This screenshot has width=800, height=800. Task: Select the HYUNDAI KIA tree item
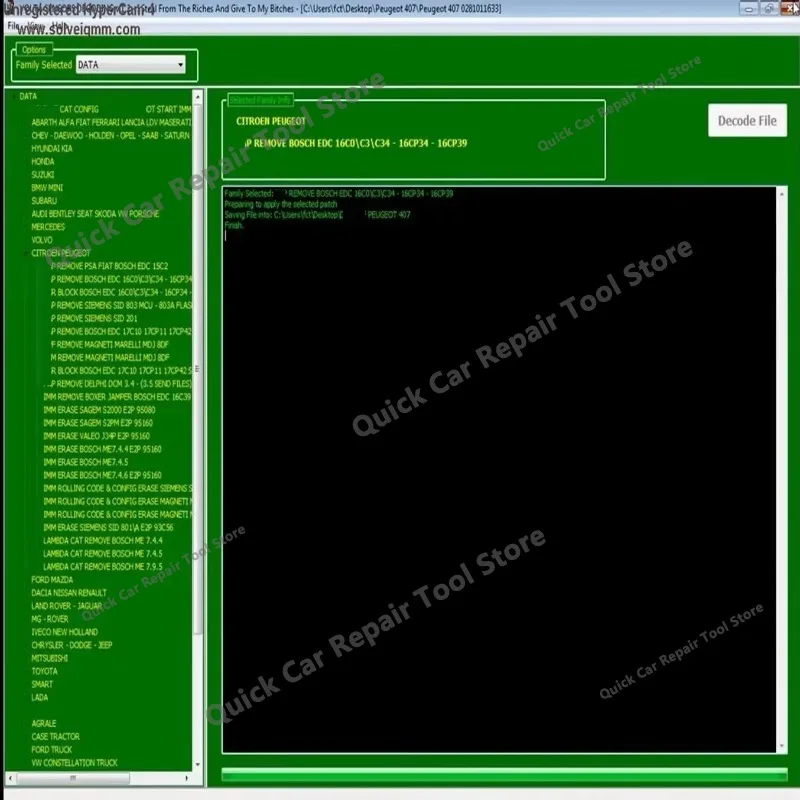[x=52, y=148]
